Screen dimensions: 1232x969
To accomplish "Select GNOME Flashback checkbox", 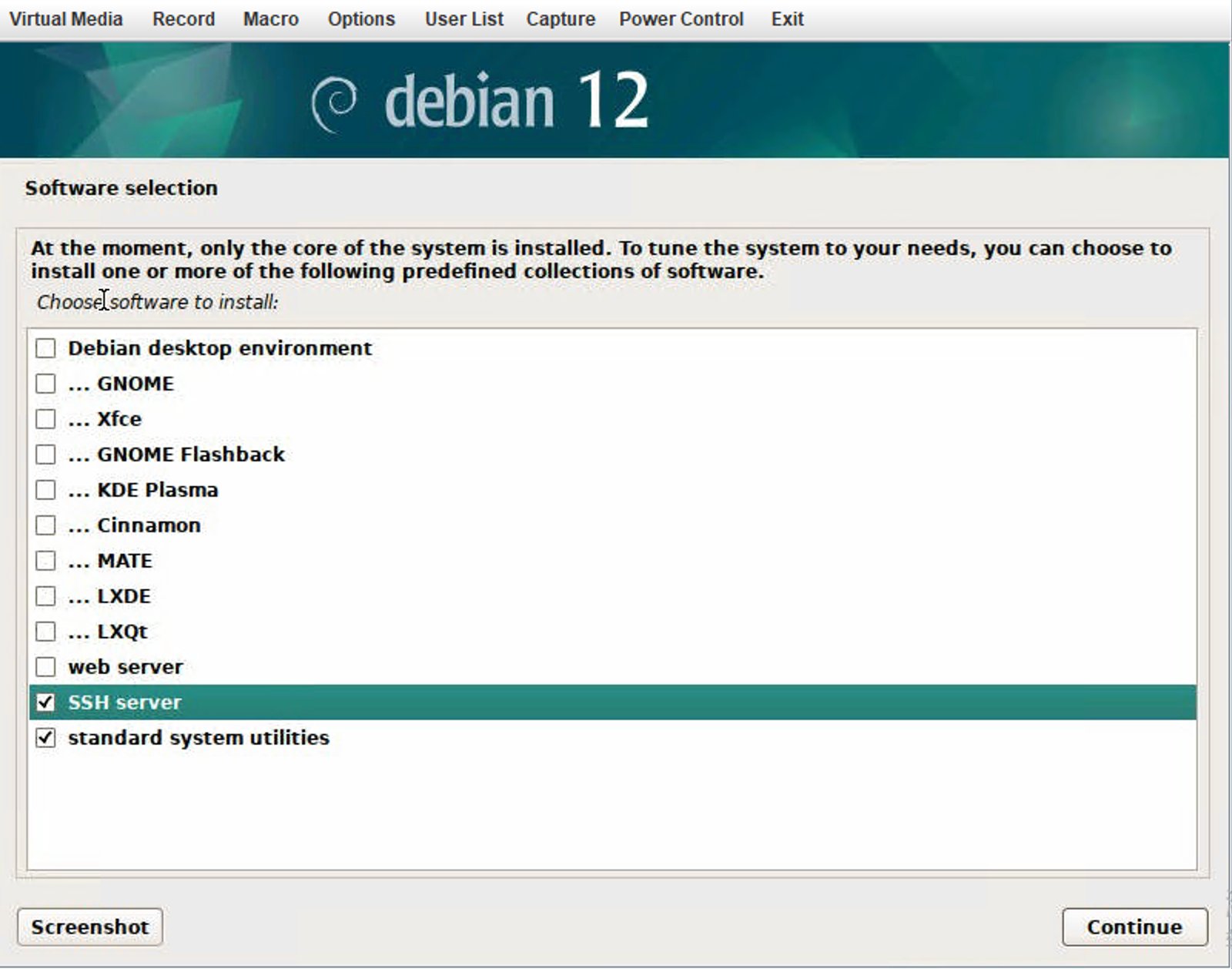I will pyautogui.click(x=46, y=454).
